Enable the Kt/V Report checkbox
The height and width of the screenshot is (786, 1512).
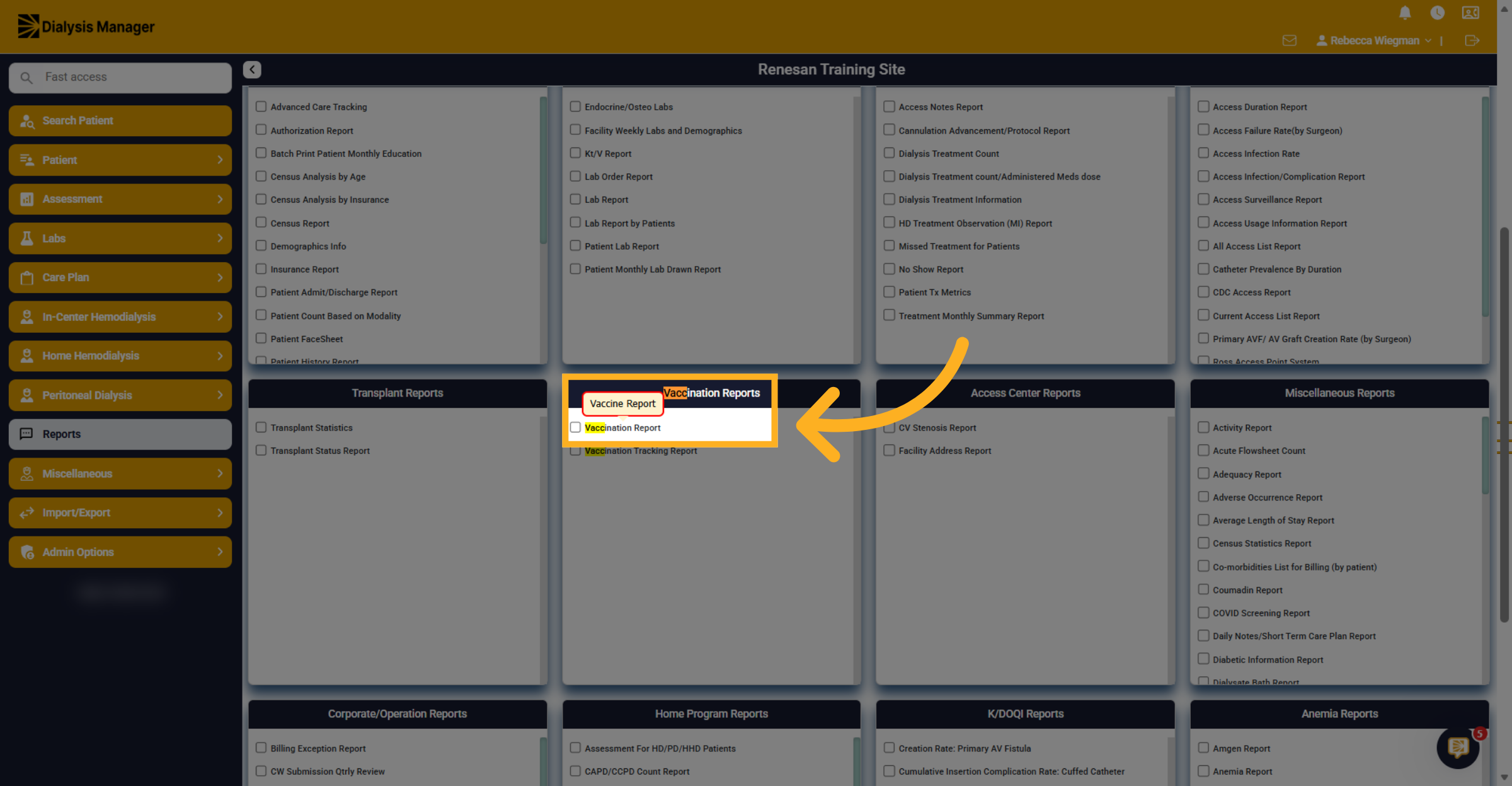575,153
